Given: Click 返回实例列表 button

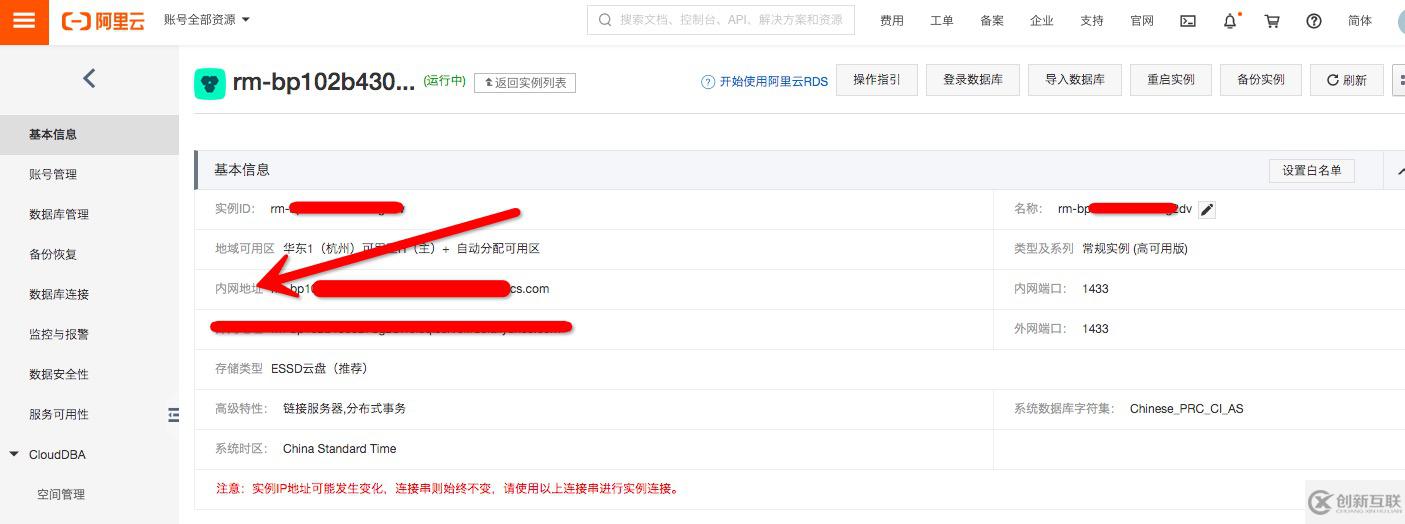Looking at the screenshot, I should pos(525,83).
